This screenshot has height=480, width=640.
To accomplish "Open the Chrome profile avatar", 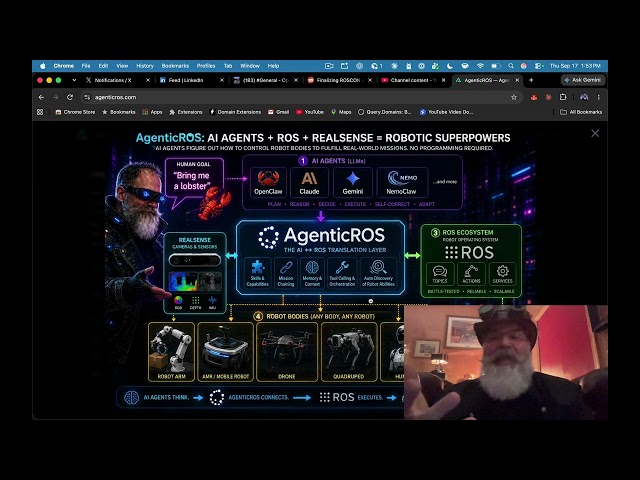I will click(x=584, y=97).
